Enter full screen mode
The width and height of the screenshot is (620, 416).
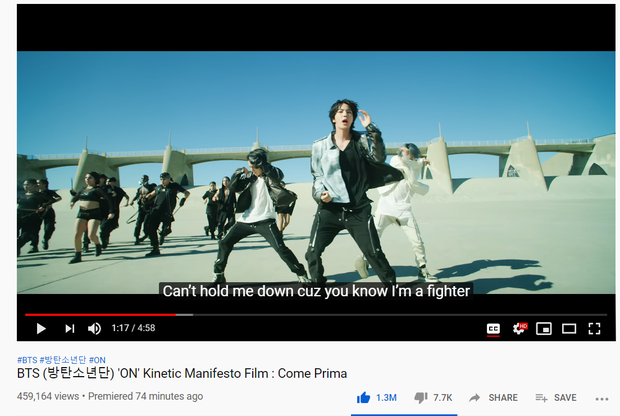[x=594, y=329]
